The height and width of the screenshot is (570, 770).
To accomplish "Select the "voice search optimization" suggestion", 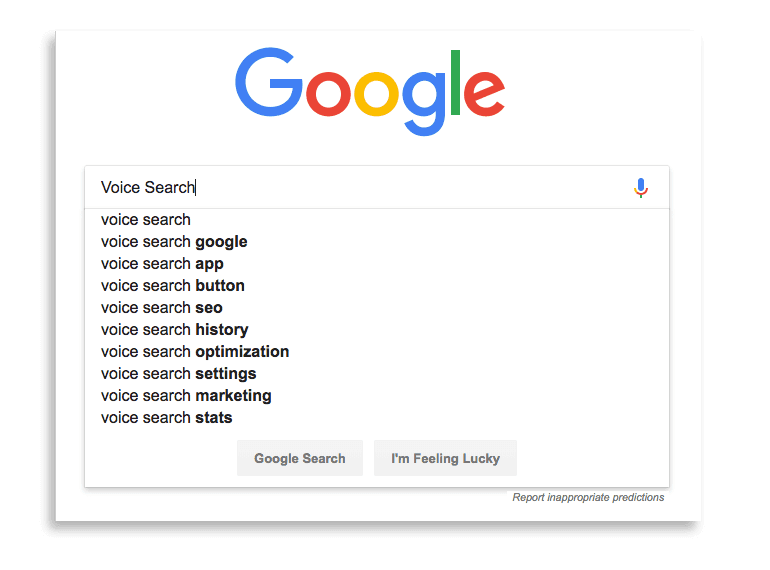I will point(195,352).
